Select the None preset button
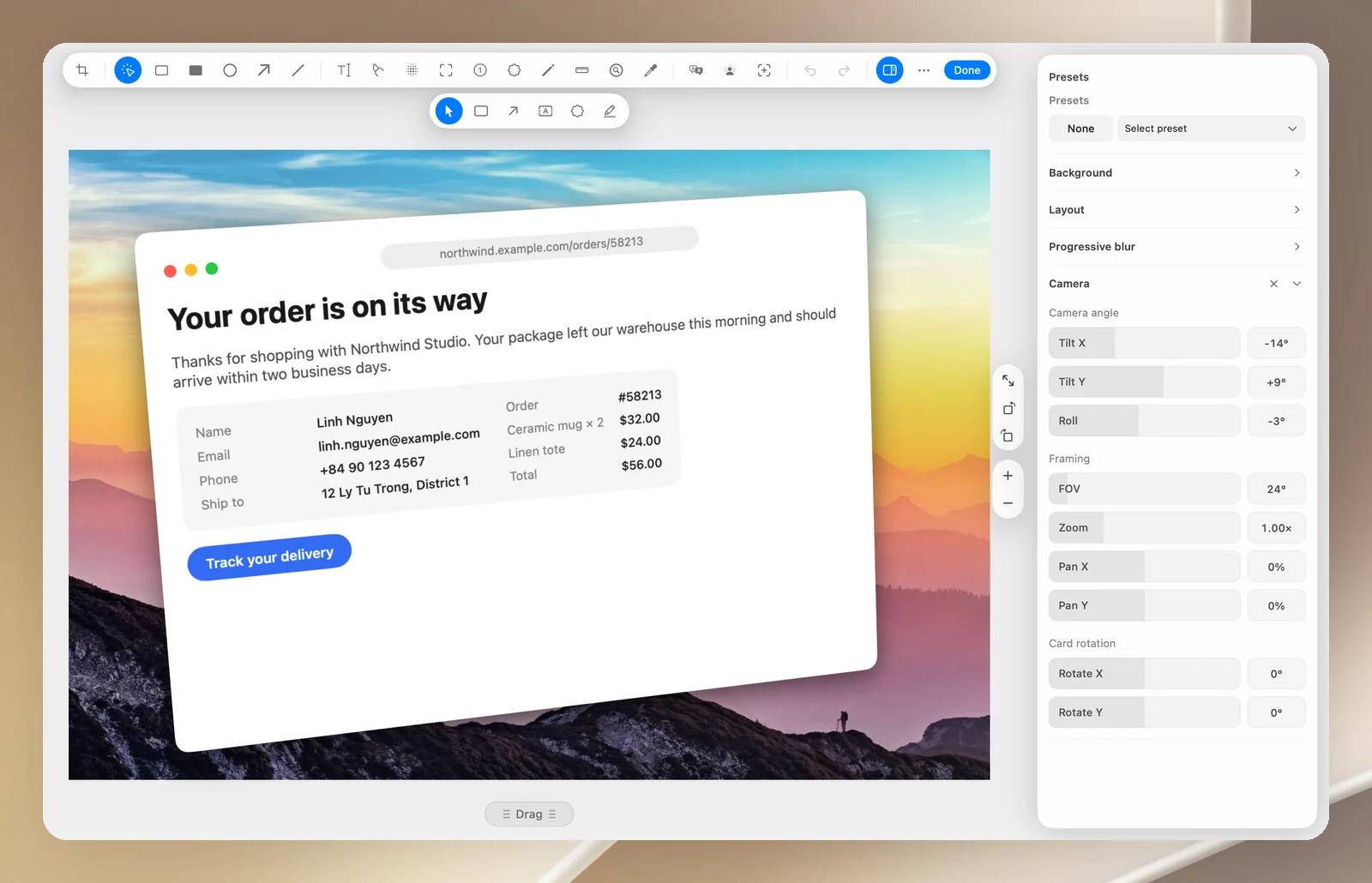Viewport: 1372px width, 883px height. (1080, 129)
